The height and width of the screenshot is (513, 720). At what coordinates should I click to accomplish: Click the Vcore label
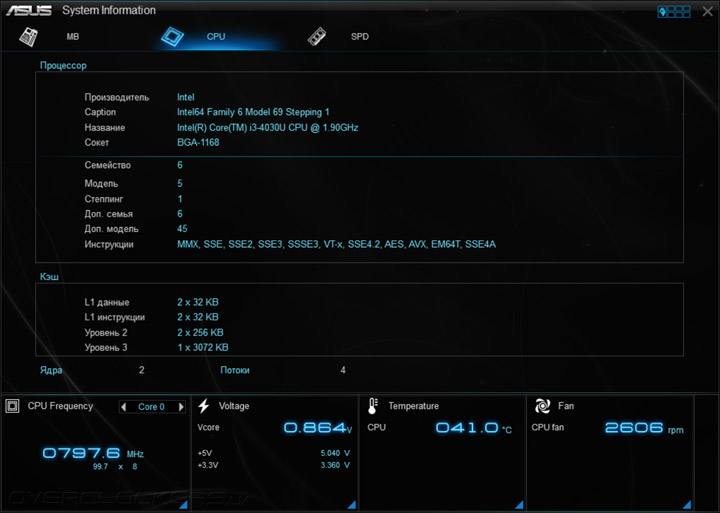(x=208, y=428)
